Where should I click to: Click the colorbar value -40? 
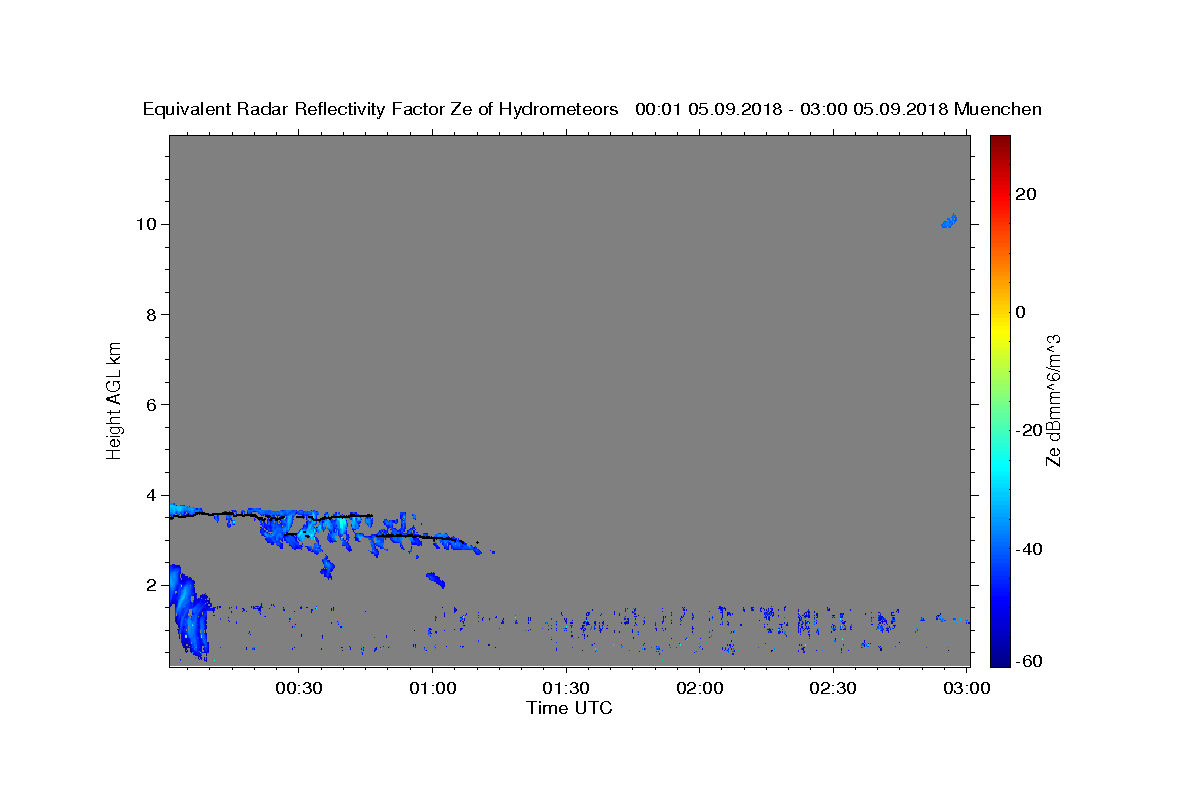[x=1030, y=548]
